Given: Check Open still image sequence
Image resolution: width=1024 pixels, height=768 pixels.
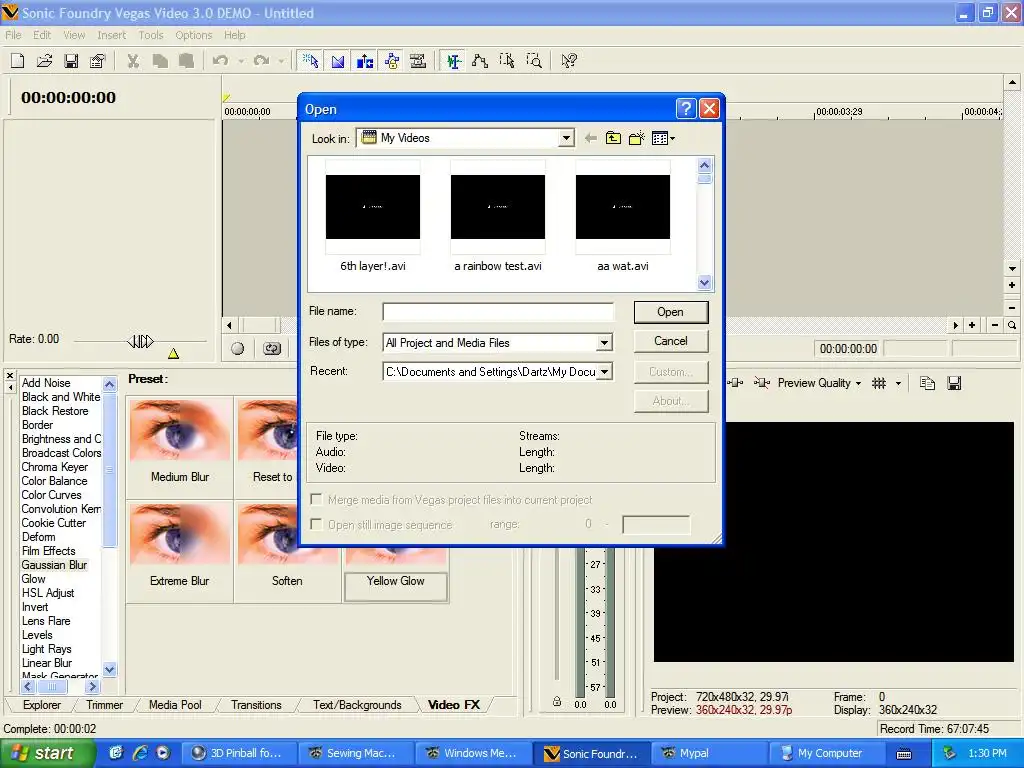Looking at the screenshot, I should point(316,524).
